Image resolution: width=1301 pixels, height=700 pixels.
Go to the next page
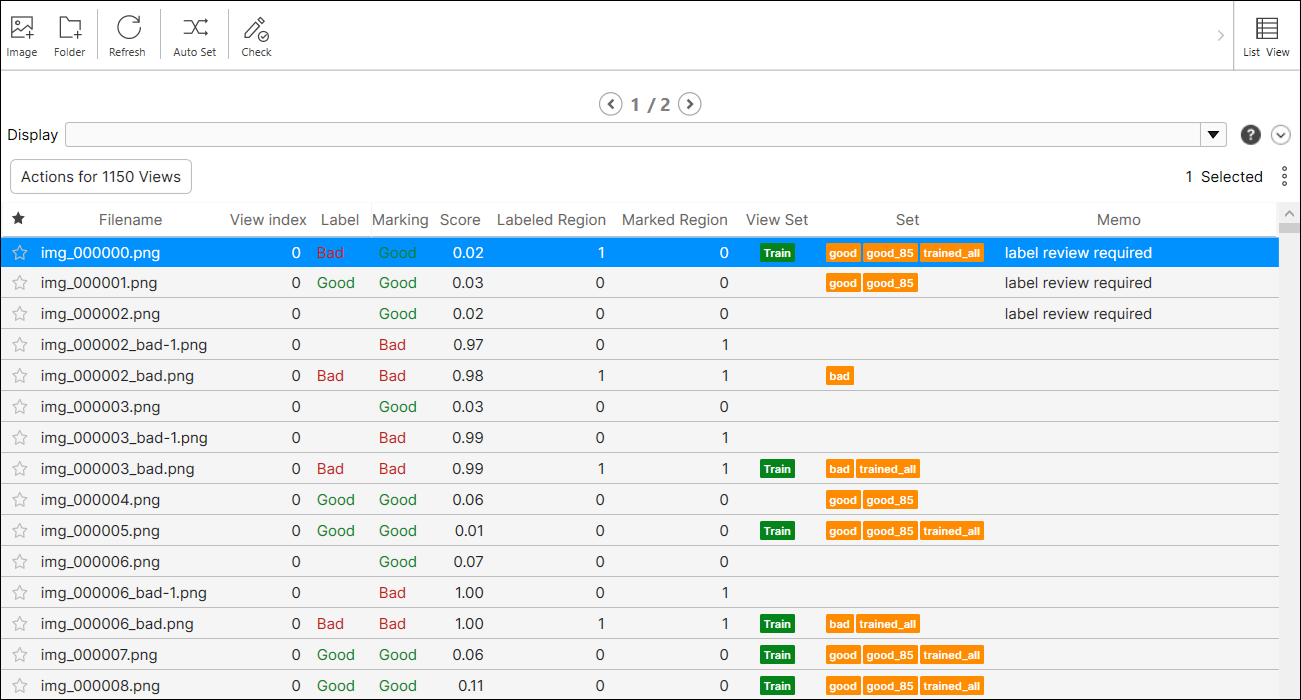(x=689, y=104)
